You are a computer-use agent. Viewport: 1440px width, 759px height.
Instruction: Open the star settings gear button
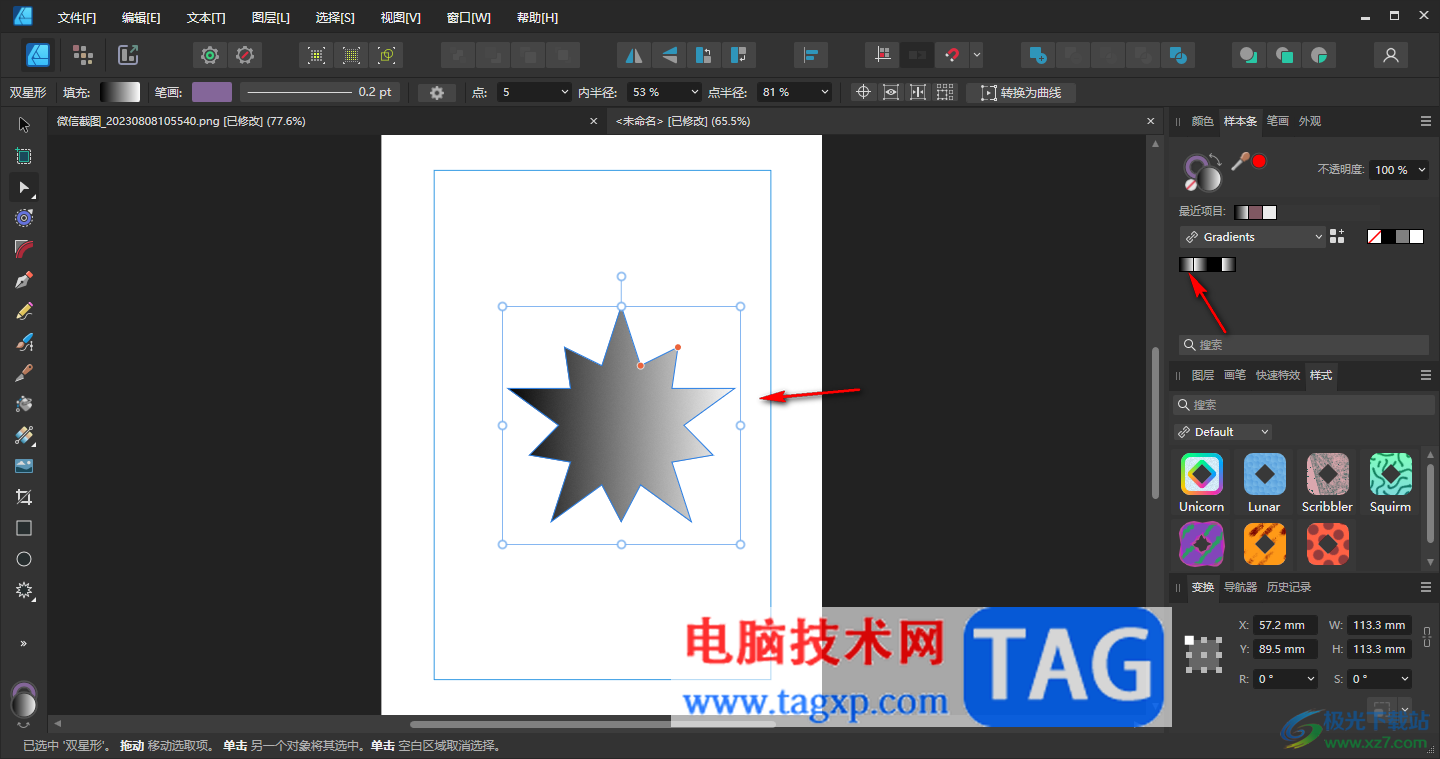tap(437, 92)
